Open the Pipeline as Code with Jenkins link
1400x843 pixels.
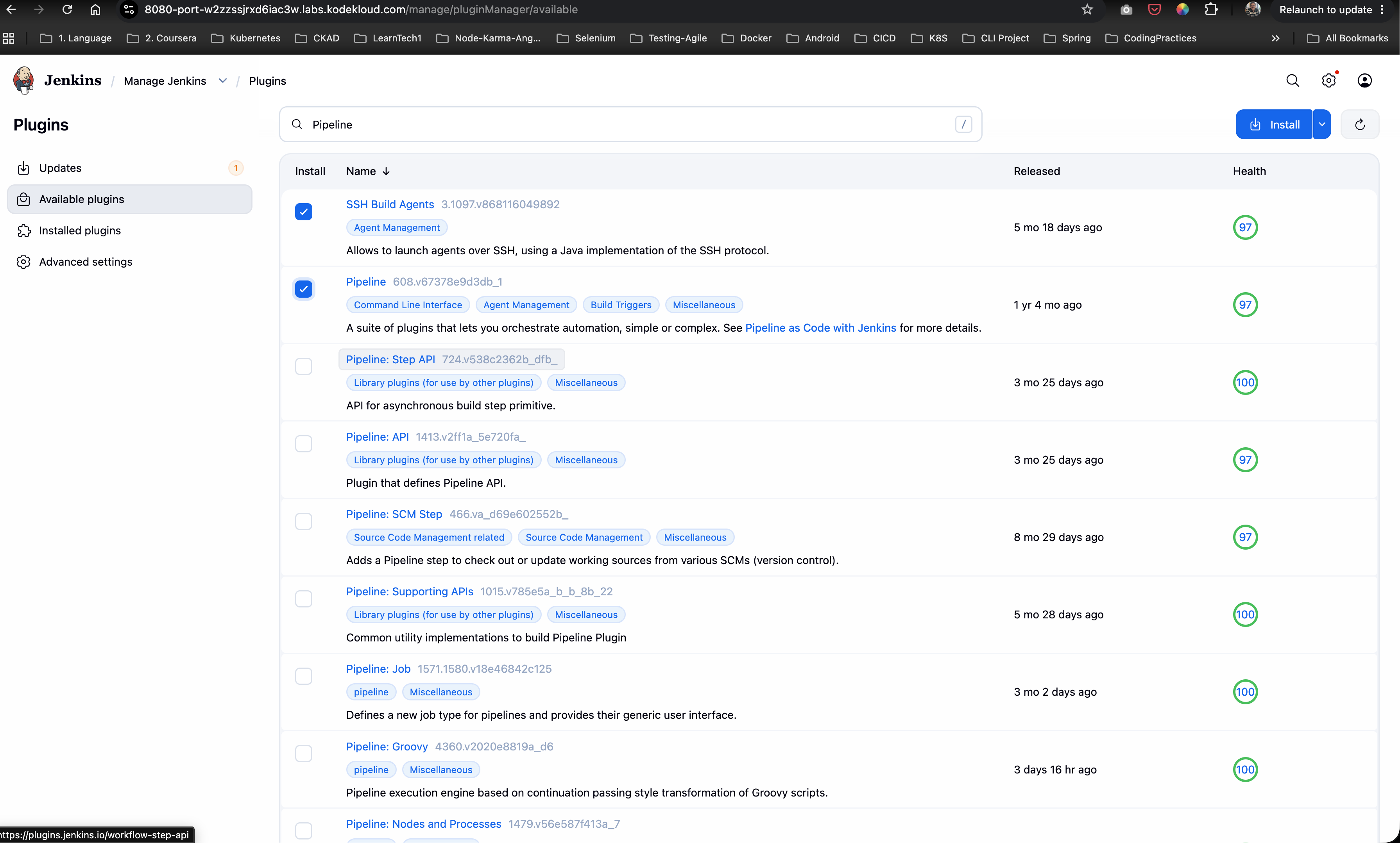click(820, 328)
